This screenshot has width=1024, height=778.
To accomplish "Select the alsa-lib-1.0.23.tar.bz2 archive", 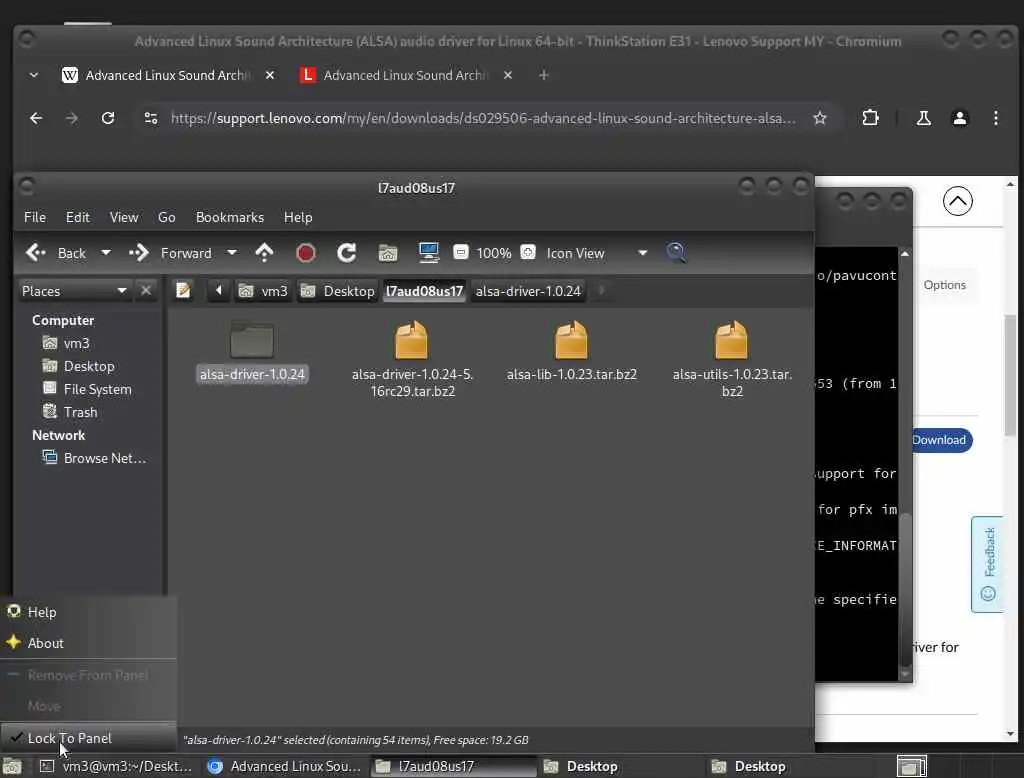I will point(571,350).
